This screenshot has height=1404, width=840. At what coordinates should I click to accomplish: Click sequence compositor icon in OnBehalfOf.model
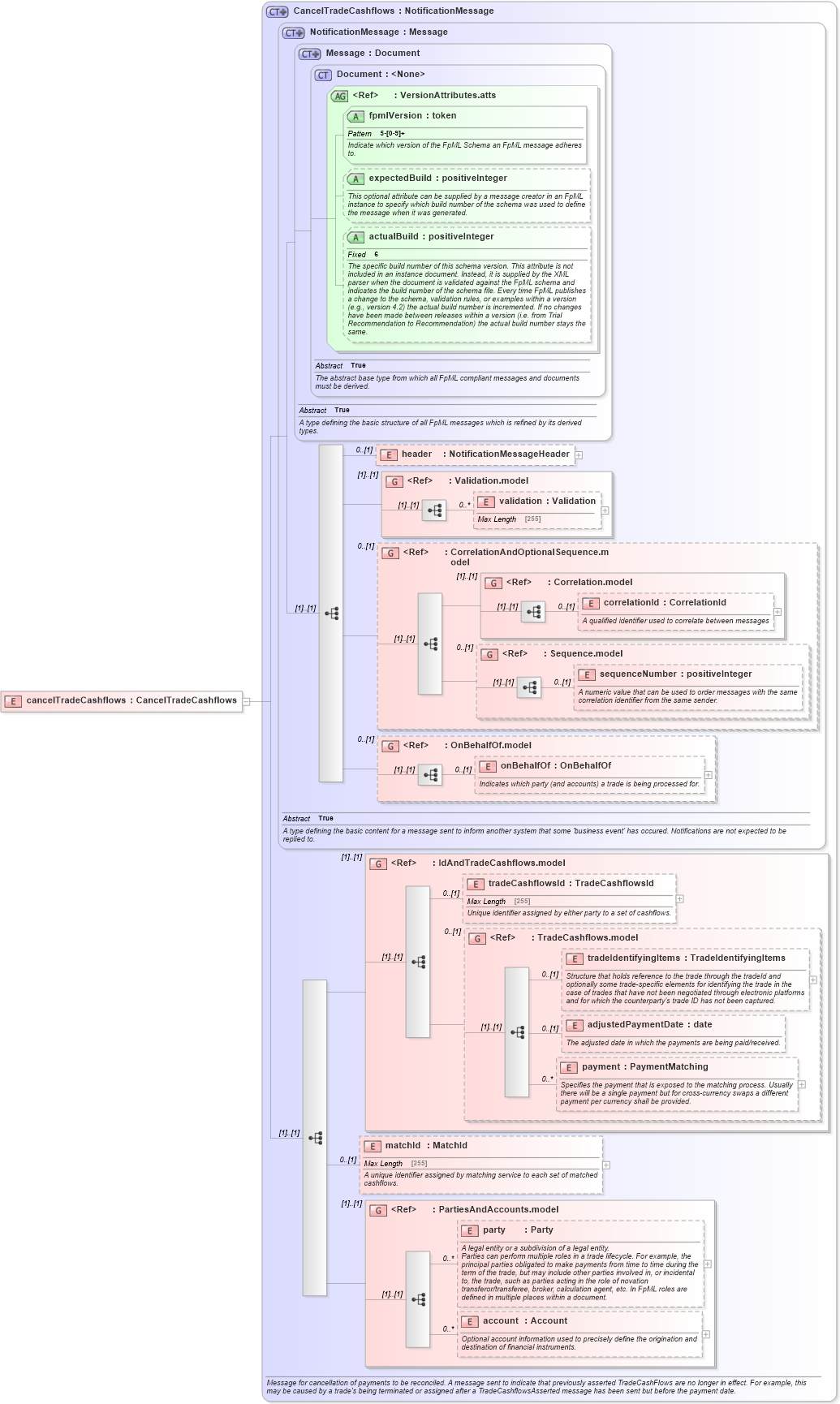coord(430,775)
